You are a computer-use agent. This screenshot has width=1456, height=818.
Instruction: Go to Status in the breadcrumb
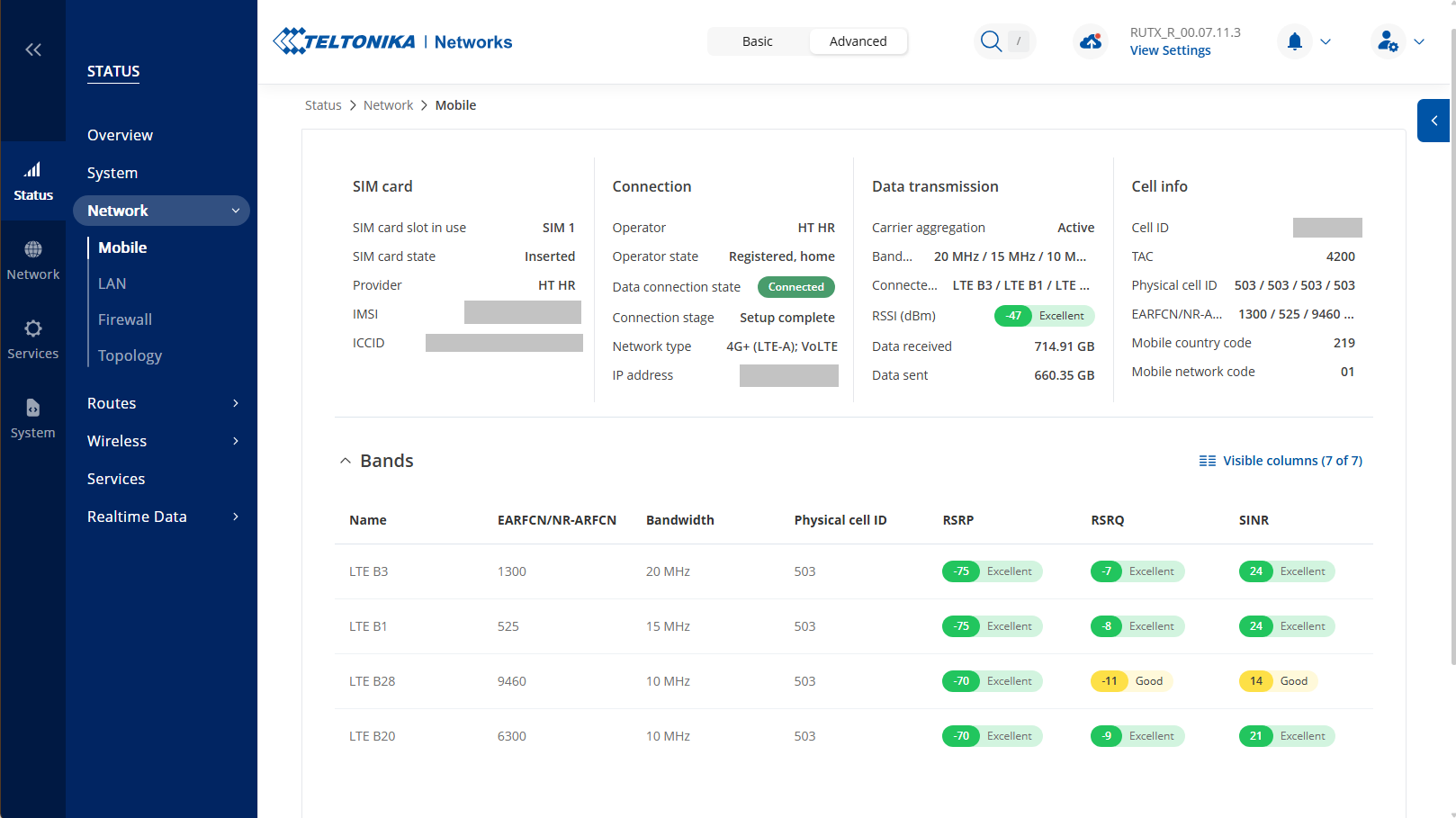(x=323, y=105)
